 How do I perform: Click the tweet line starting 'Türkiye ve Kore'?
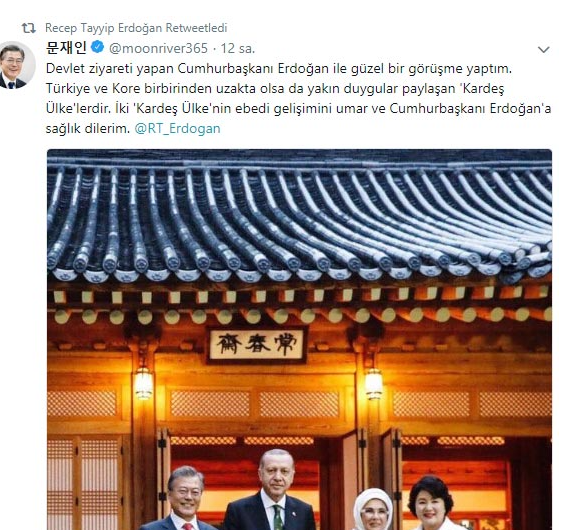[x=275, y=88]
